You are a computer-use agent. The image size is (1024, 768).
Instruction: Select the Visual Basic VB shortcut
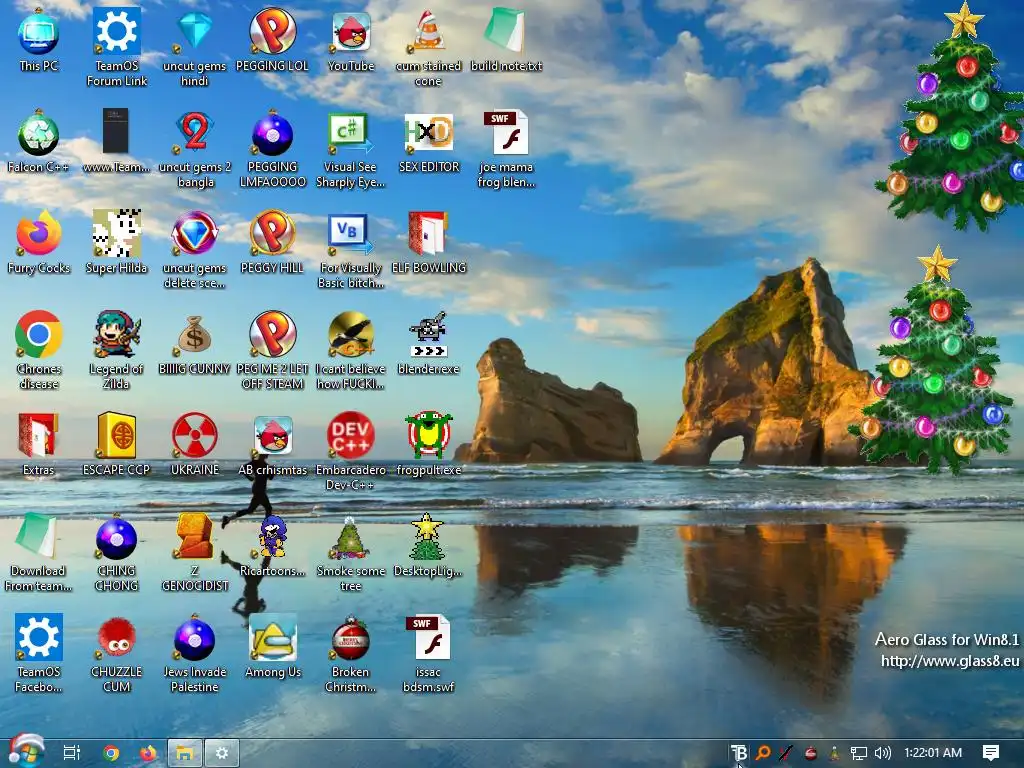click(351, 249)
